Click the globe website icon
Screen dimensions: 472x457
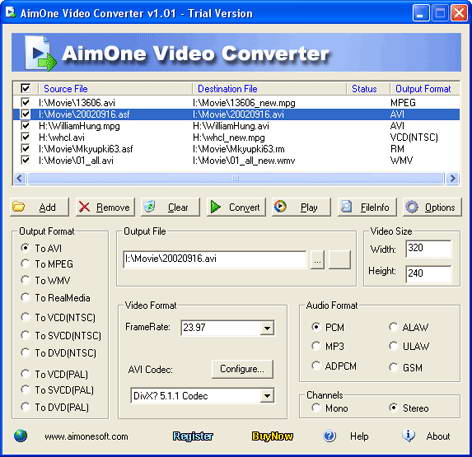pos(21,436)
